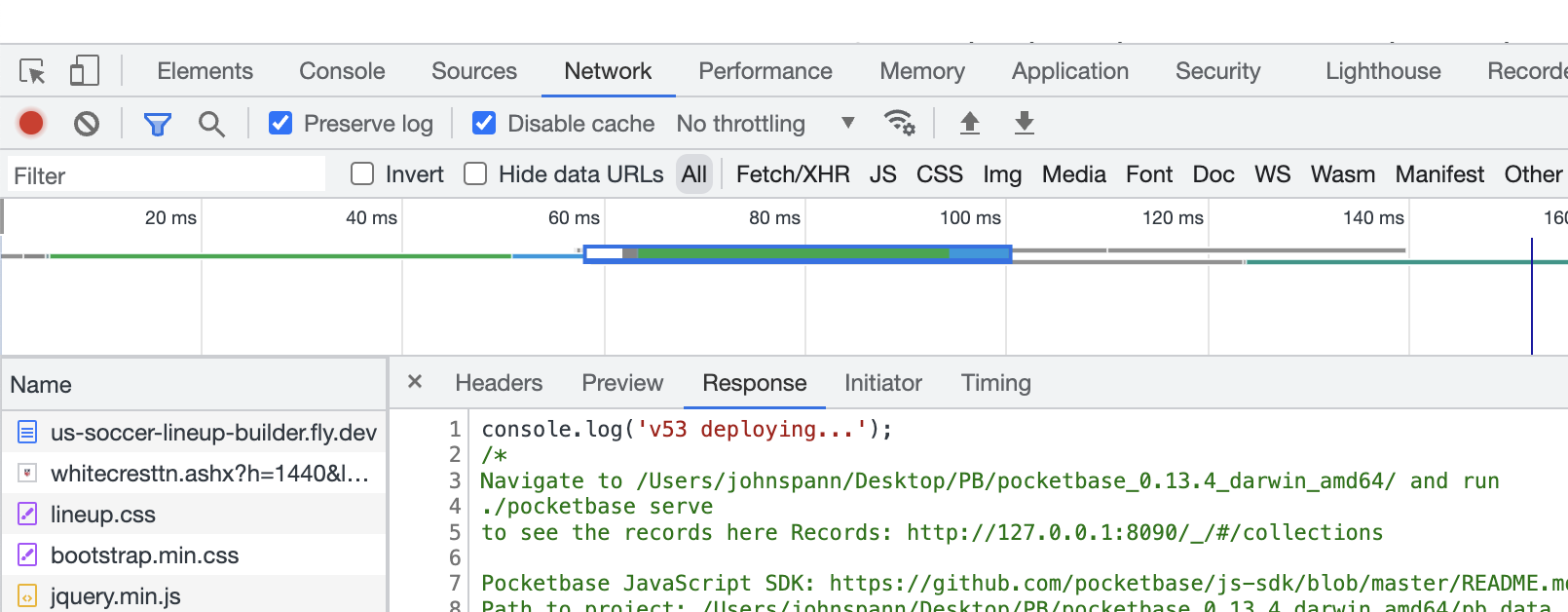Filter requests by JS type

pyautogui.click(x=883, y=174)
